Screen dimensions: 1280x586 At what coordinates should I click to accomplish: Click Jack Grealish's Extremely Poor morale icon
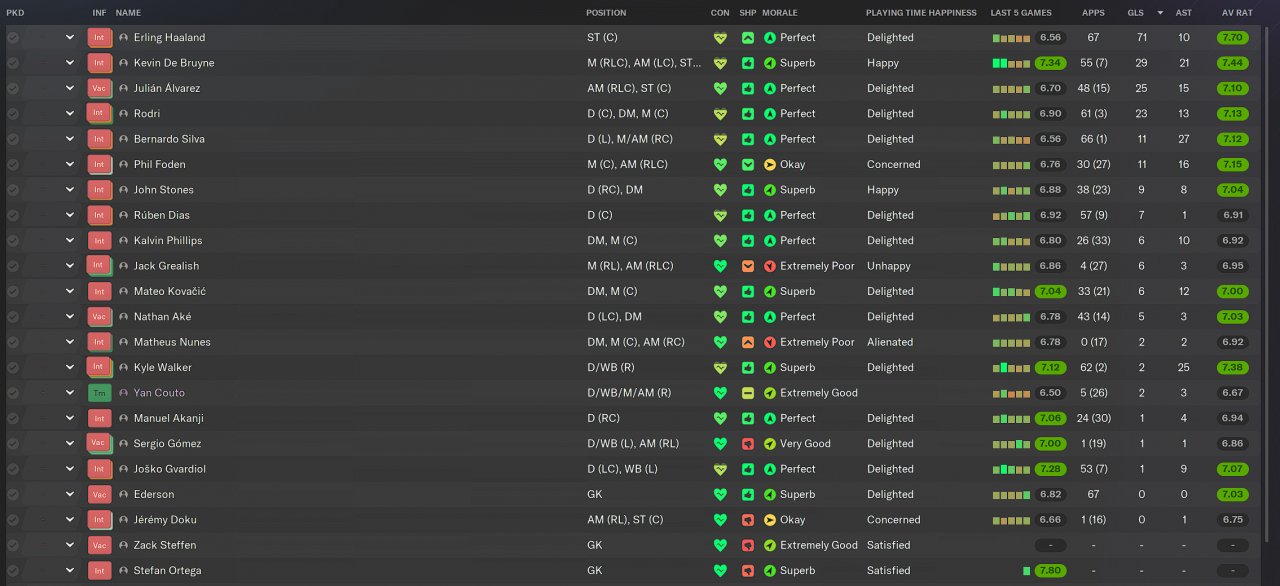pyautogui.click(x=770, y=266)
